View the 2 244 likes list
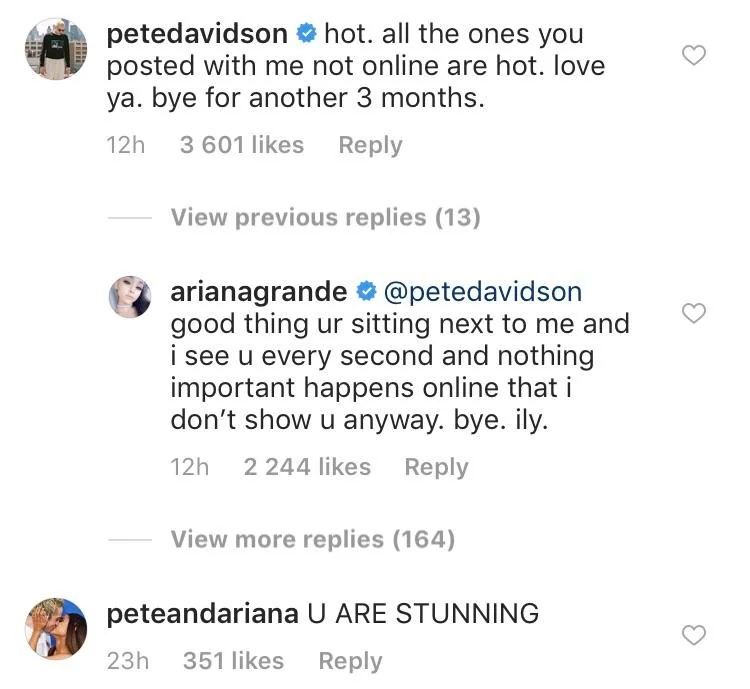Screen dimensions: 750x689 click(x=307, y=467)
